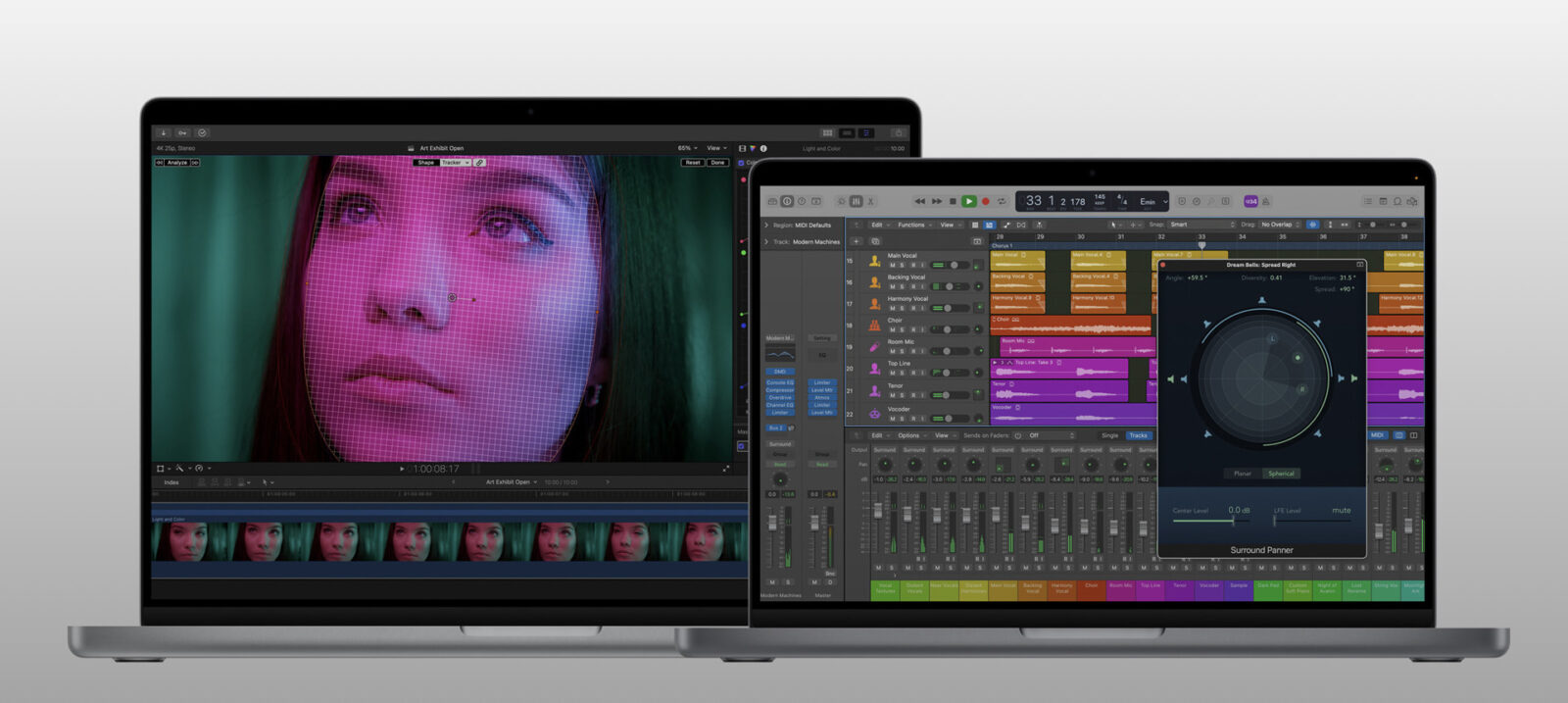1568x703 pixels.
Task: Expand the Region MIDI Defaults disclosure triangle
Action: [766, 226]
